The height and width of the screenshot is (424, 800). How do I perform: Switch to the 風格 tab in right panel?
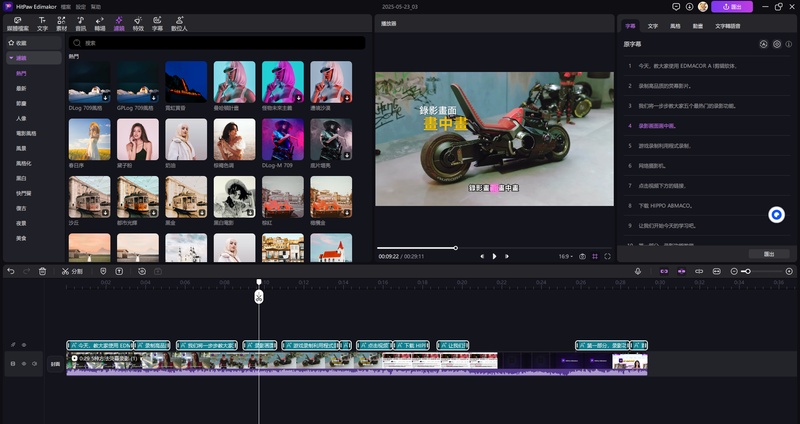click(675, 26)
